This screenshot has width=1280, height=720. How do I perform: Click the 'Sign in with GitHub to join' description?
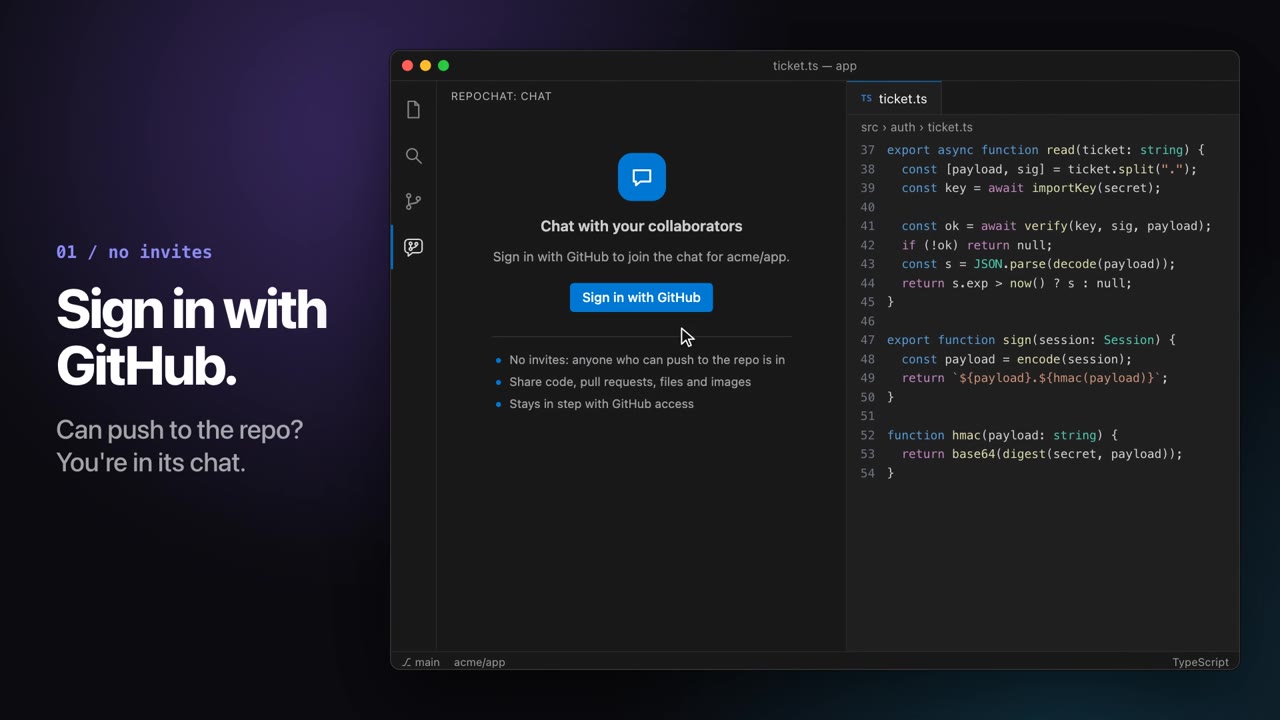(x=641, y=257)
